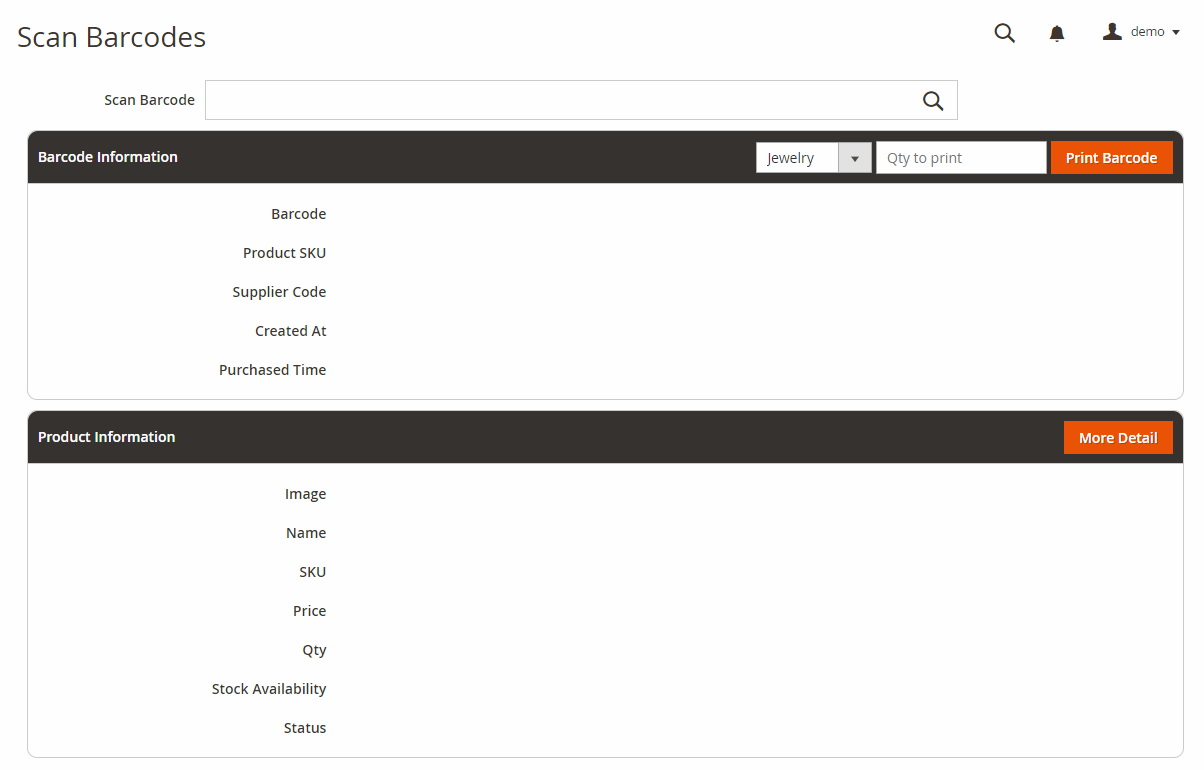The image size is (1204, 770).
Task: Click the Product Information header text
Action: 107,437
